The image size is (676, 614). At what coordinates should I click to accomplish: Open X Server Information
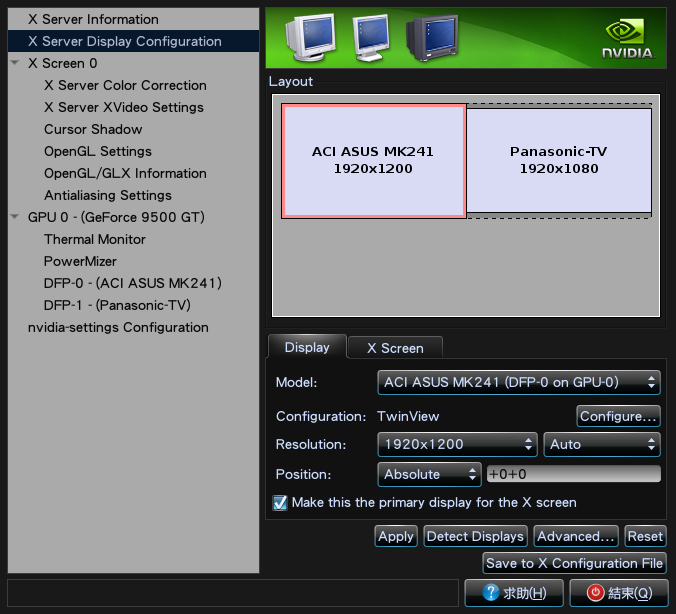click(133, 19)
